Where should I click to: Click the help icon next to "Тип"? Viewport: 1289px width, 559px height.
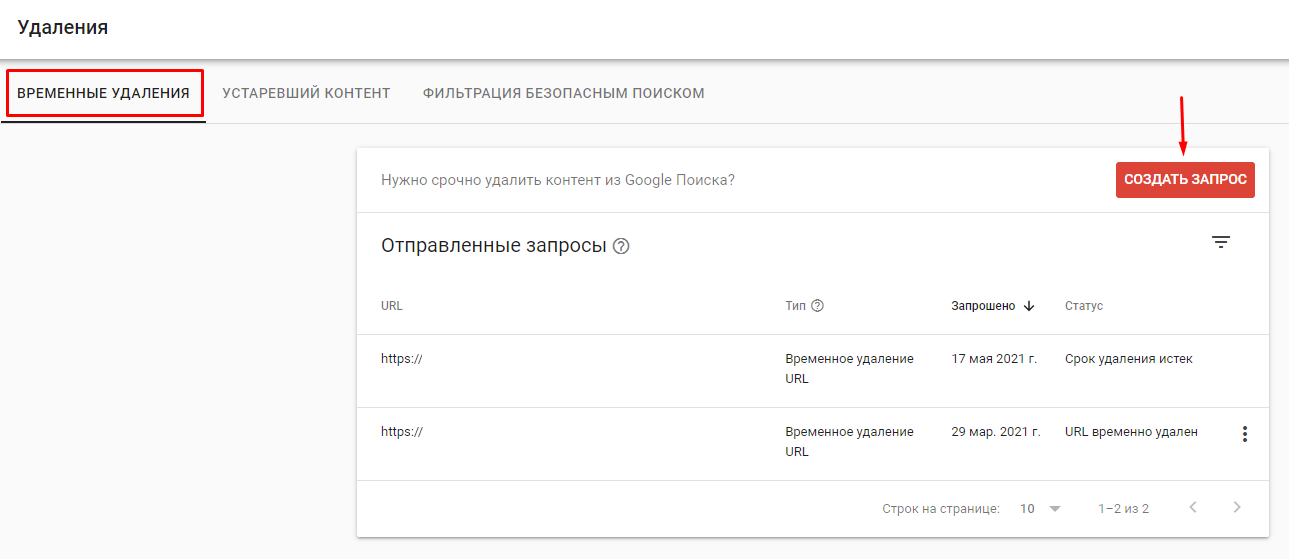coord(817,306)
